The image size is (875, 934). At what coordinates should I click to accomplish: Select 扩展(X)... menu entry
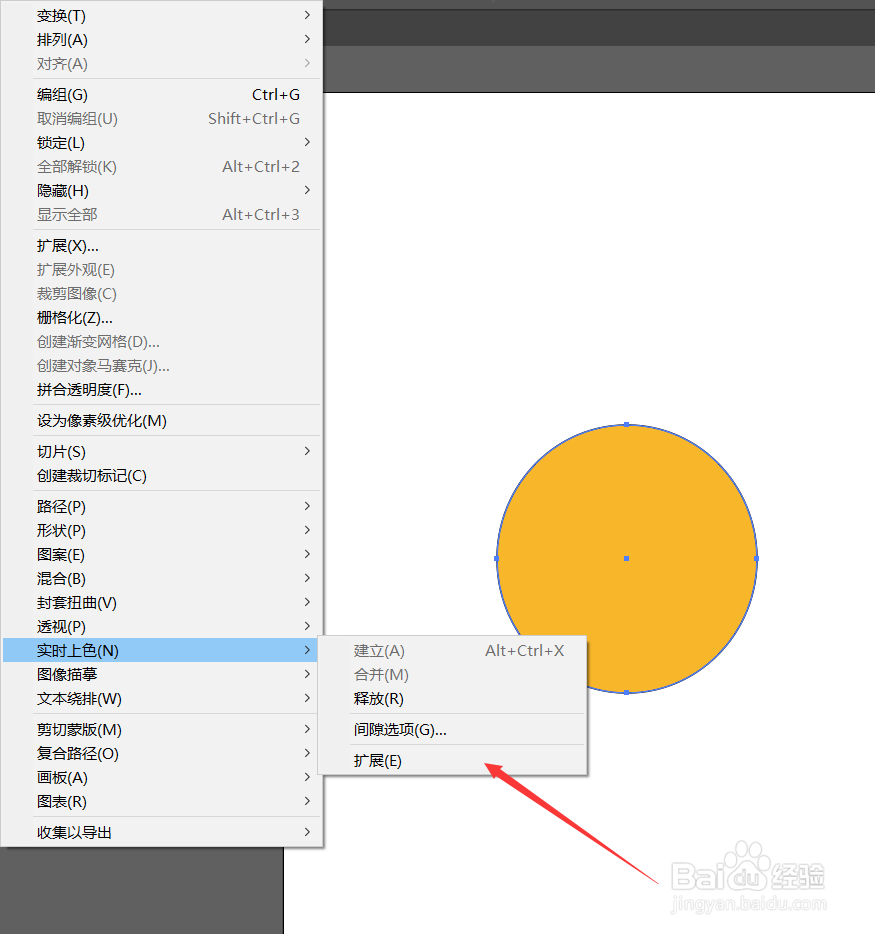click(x=162, y=246)
